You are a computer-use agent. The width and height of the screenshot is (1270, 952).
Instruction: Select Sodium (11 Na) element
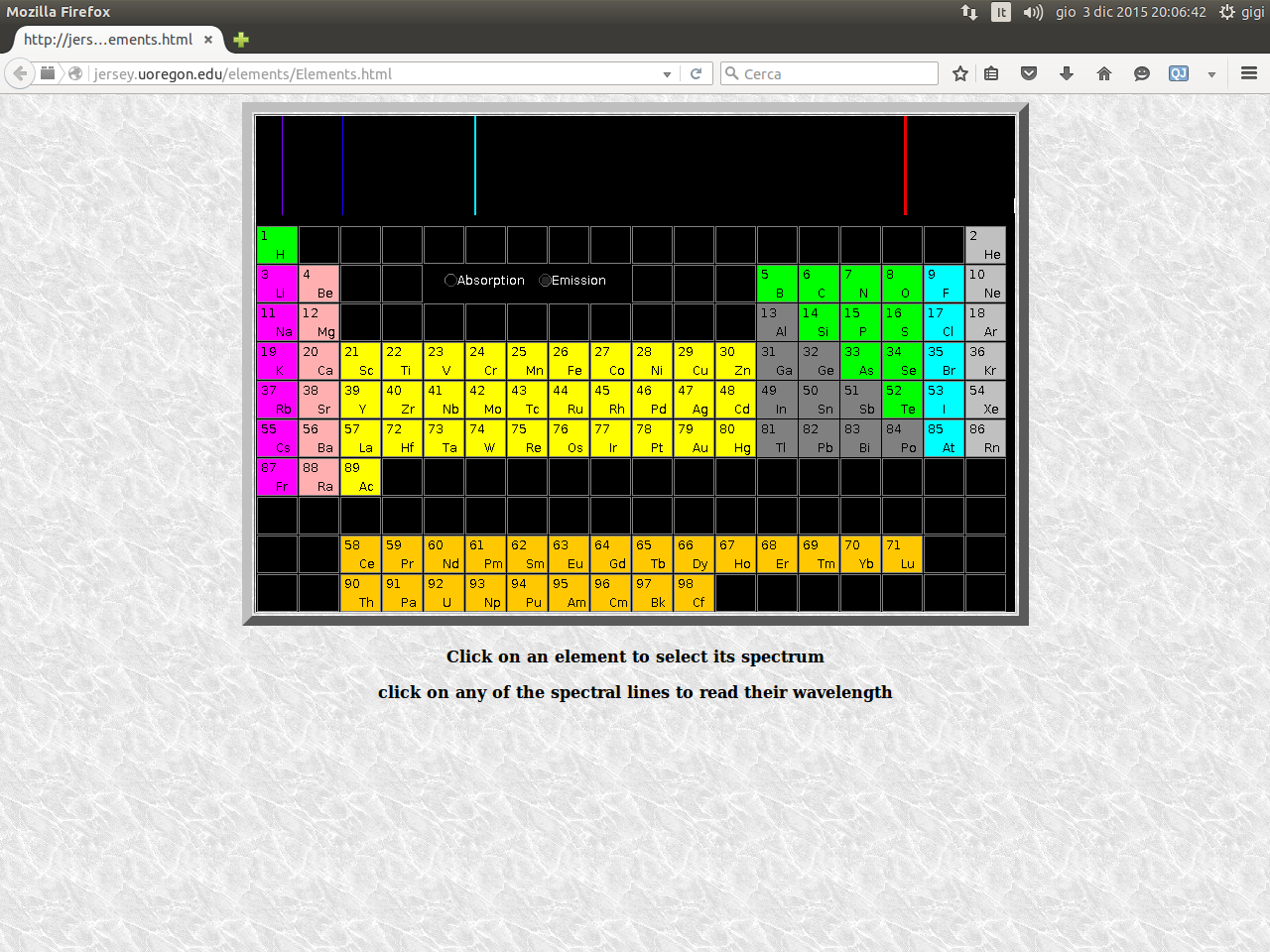[278, 322]
